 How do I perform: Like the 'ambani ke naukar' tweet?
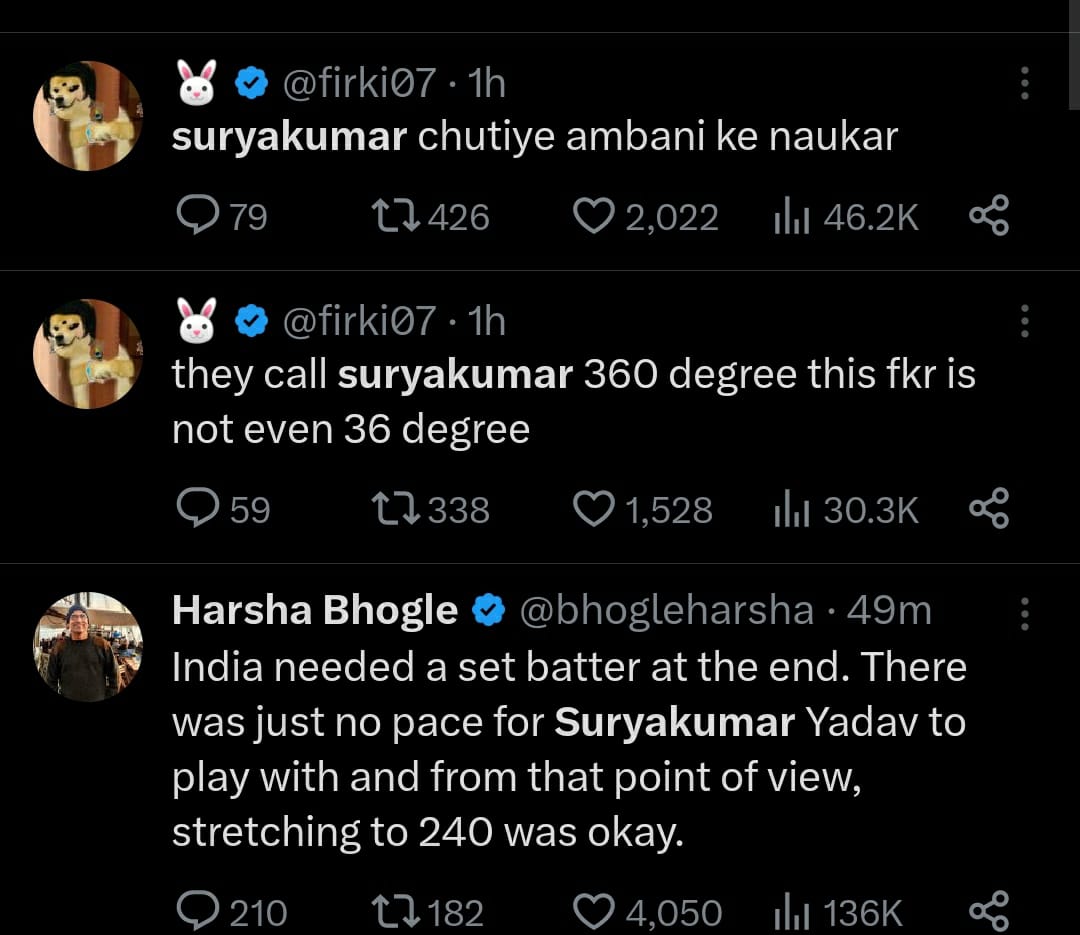coord(594,216)
